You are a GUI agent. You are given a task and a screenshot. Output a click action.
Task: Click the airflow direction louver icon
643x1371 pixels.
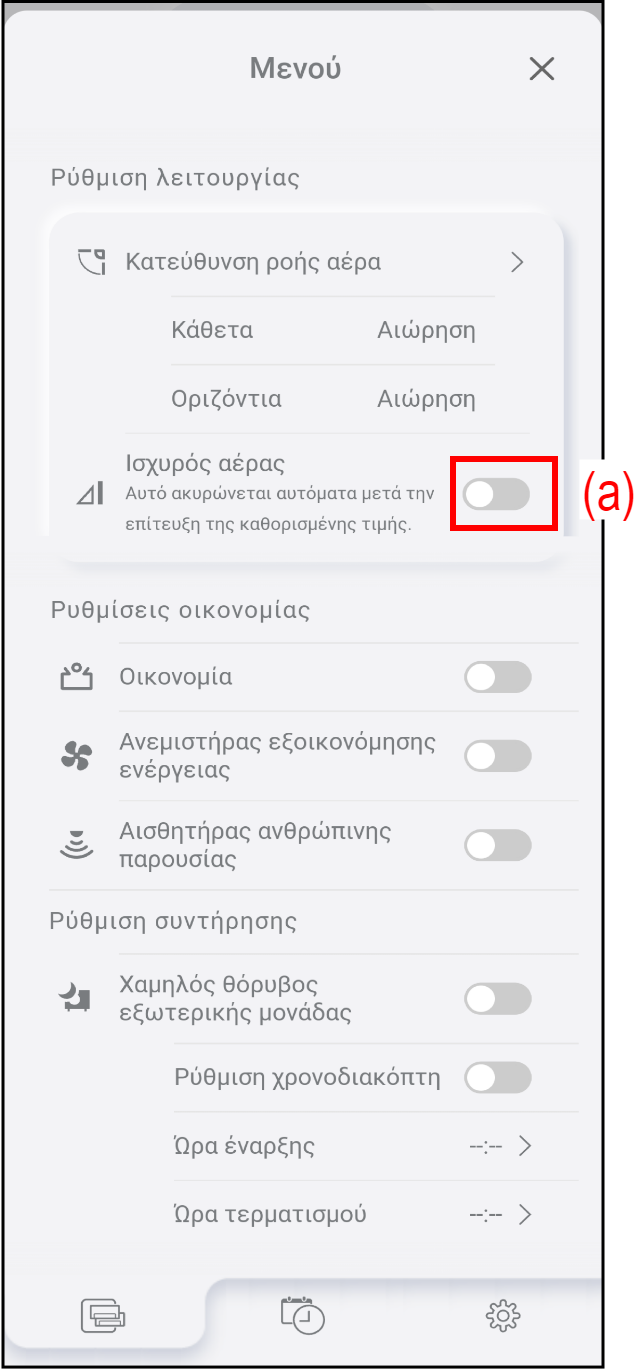91,263
